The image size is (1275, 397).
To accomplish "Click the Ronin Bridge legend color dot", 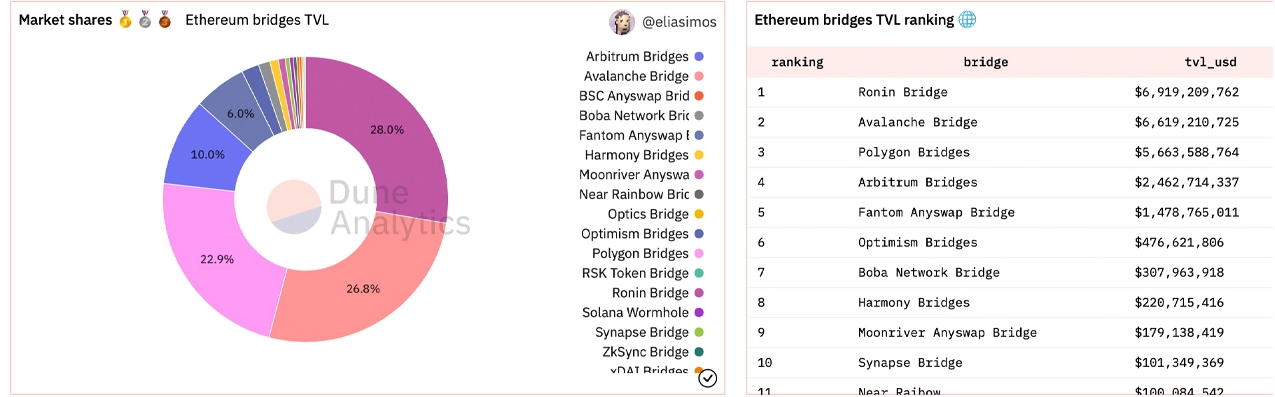I will click(x=699, y=293).
